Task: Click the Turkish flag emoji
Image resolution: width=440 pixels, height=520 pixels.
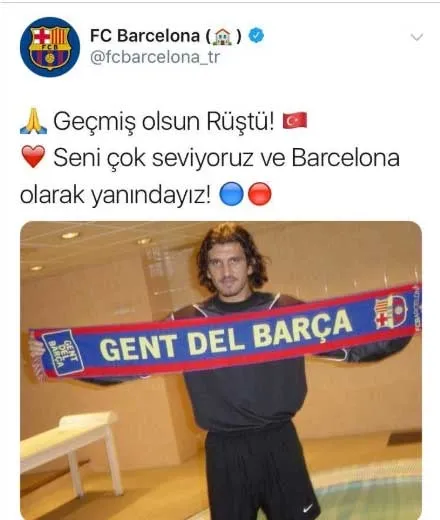Action: coord(295,120)
